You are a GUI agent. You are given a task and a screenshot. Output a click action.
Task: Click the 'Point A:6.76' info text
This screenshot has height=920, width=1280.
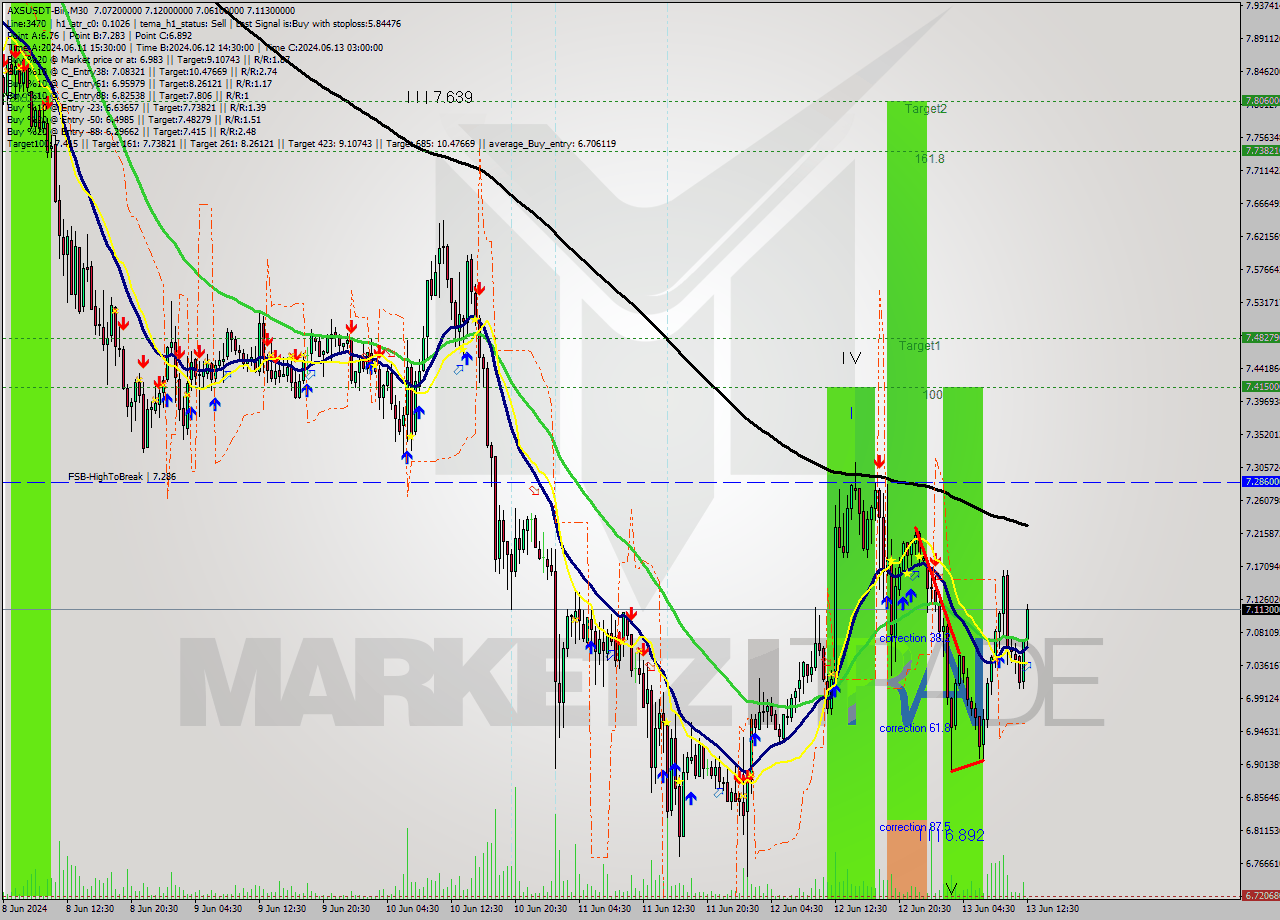click(35, 35)
